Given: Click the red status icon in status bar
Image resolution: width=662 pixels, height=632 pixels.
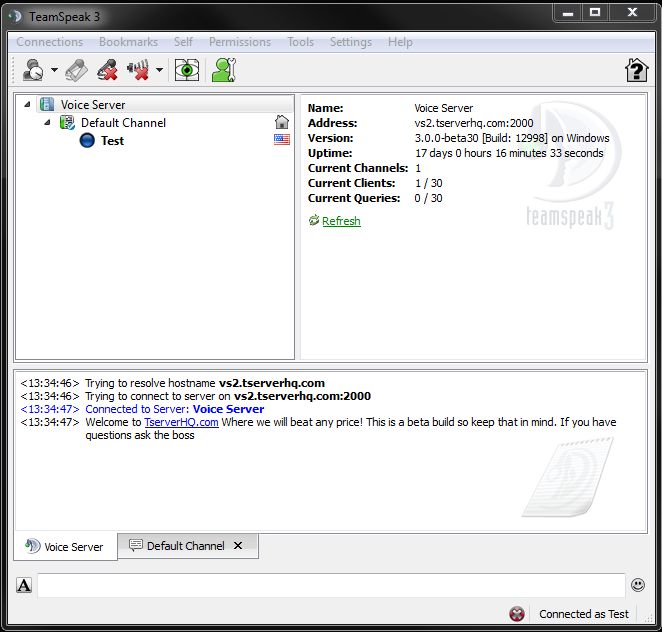Looking at the screenshot, I should (517, 614).
